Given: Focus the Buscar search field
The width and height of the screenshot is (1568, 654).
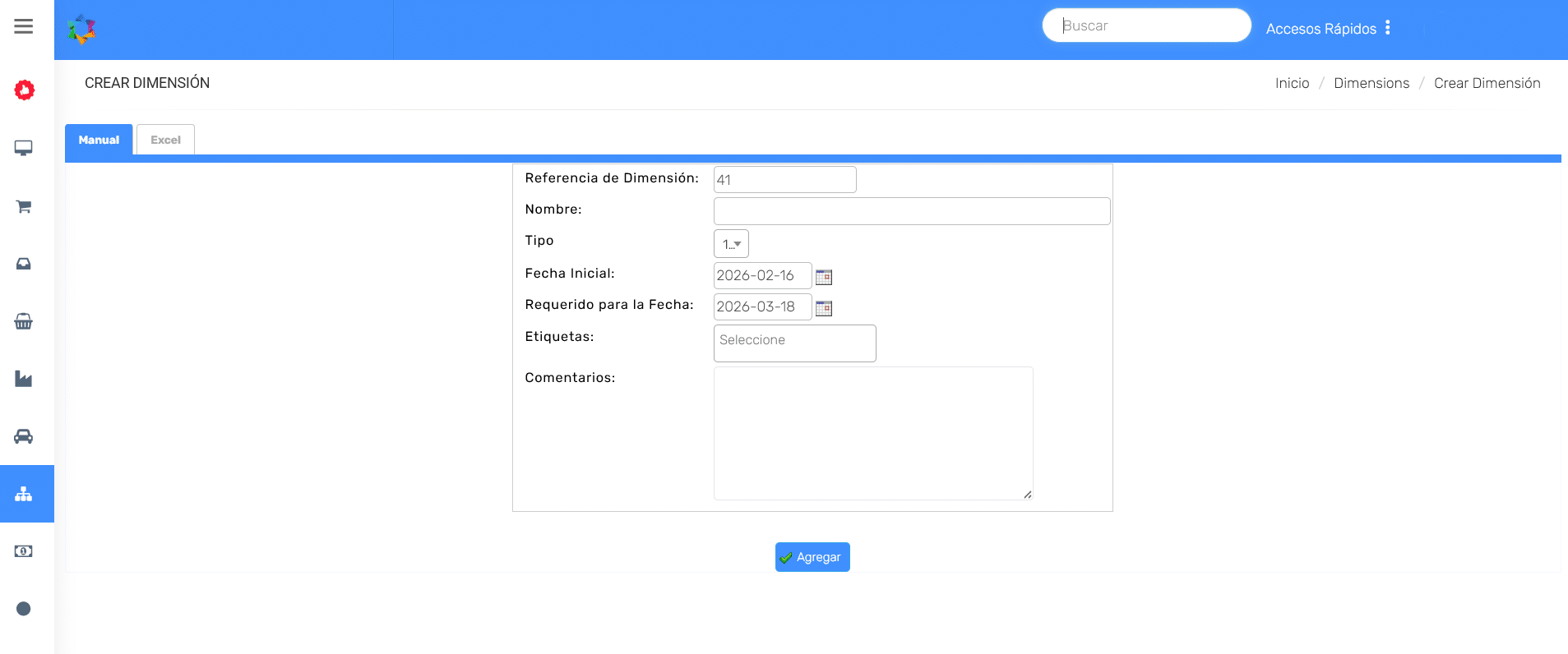Looking at the screenshot, I should [x=1147, y=25].
